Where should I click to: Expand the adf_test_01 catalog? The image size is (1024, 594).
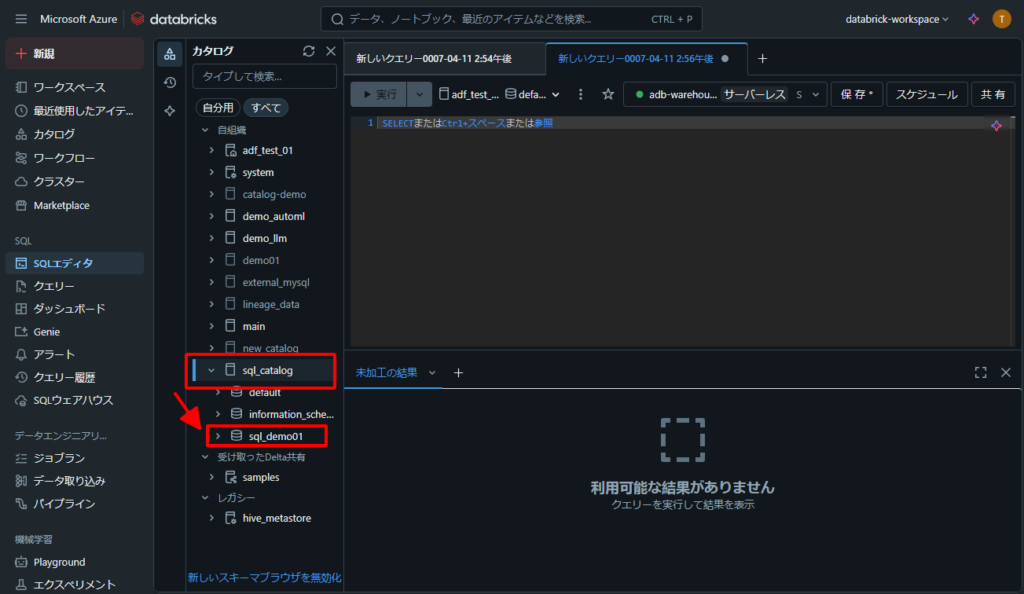point(211,150)
